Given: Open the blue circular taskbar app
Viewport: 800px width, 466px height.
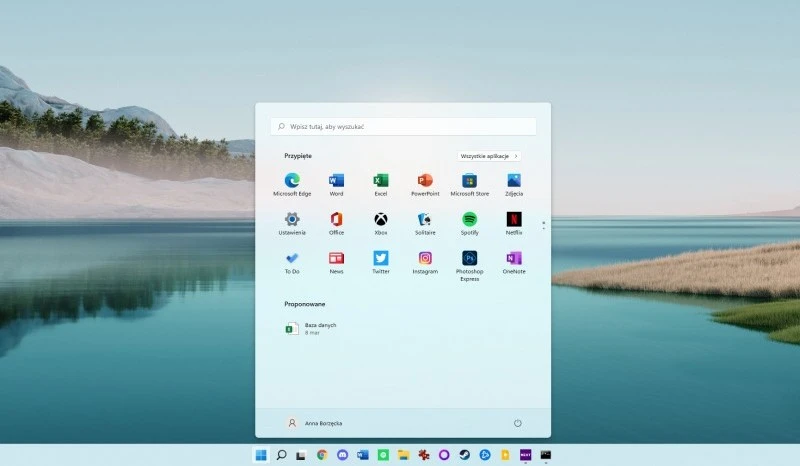Looking at the screenshot, I should pos(485,455).
